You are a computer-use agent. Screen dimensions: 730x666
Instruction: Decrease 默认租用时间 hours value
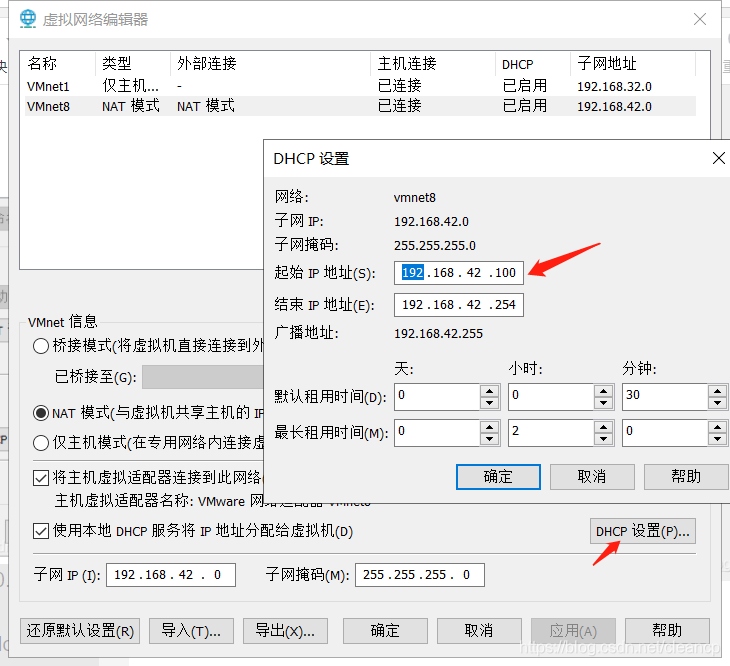[x=603, y=403]
